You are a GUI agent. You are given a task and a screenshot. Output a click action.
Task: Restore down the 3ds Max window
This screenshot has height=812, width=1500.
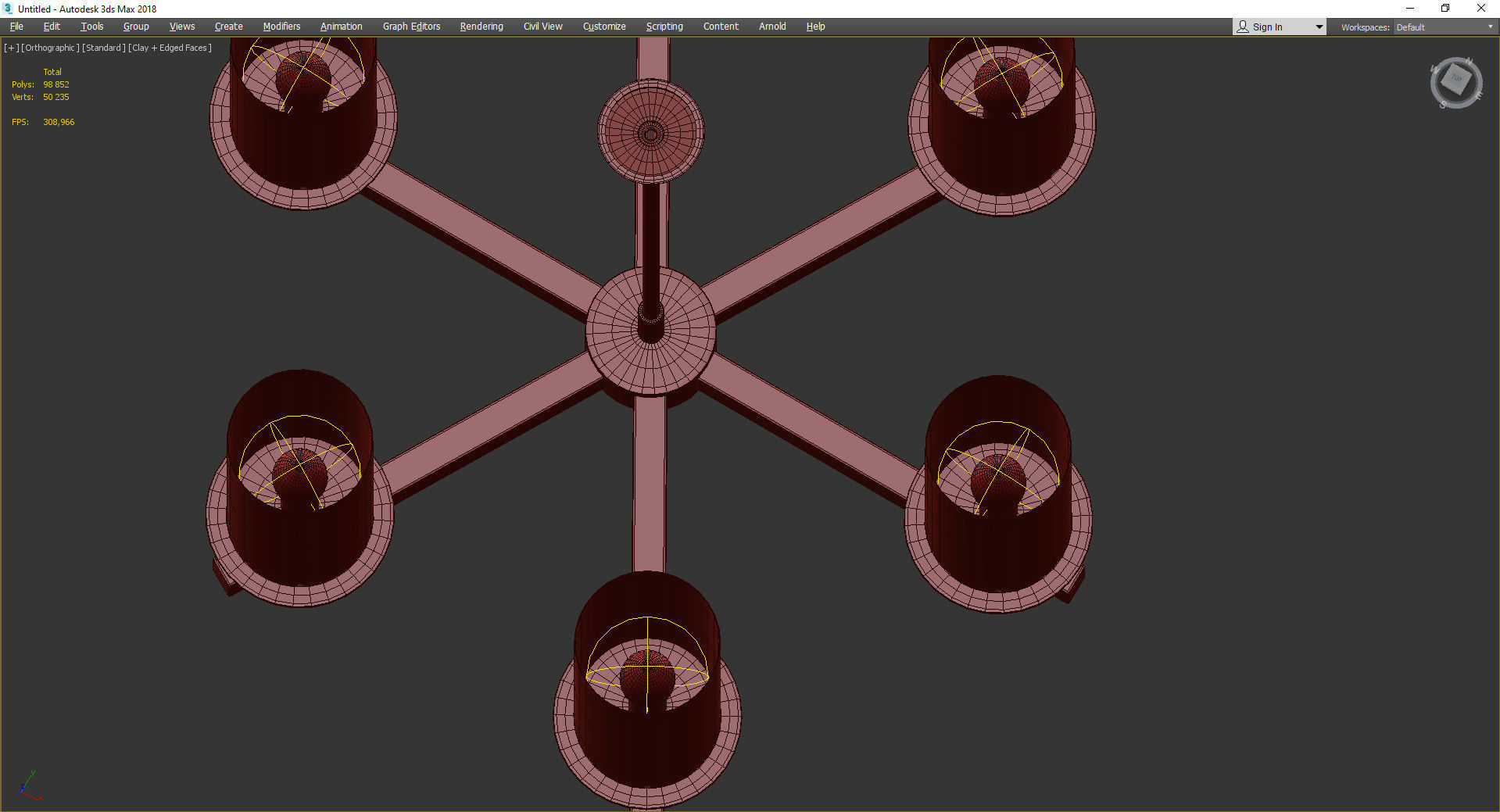pyautogui.click(x=1445, y=9)
